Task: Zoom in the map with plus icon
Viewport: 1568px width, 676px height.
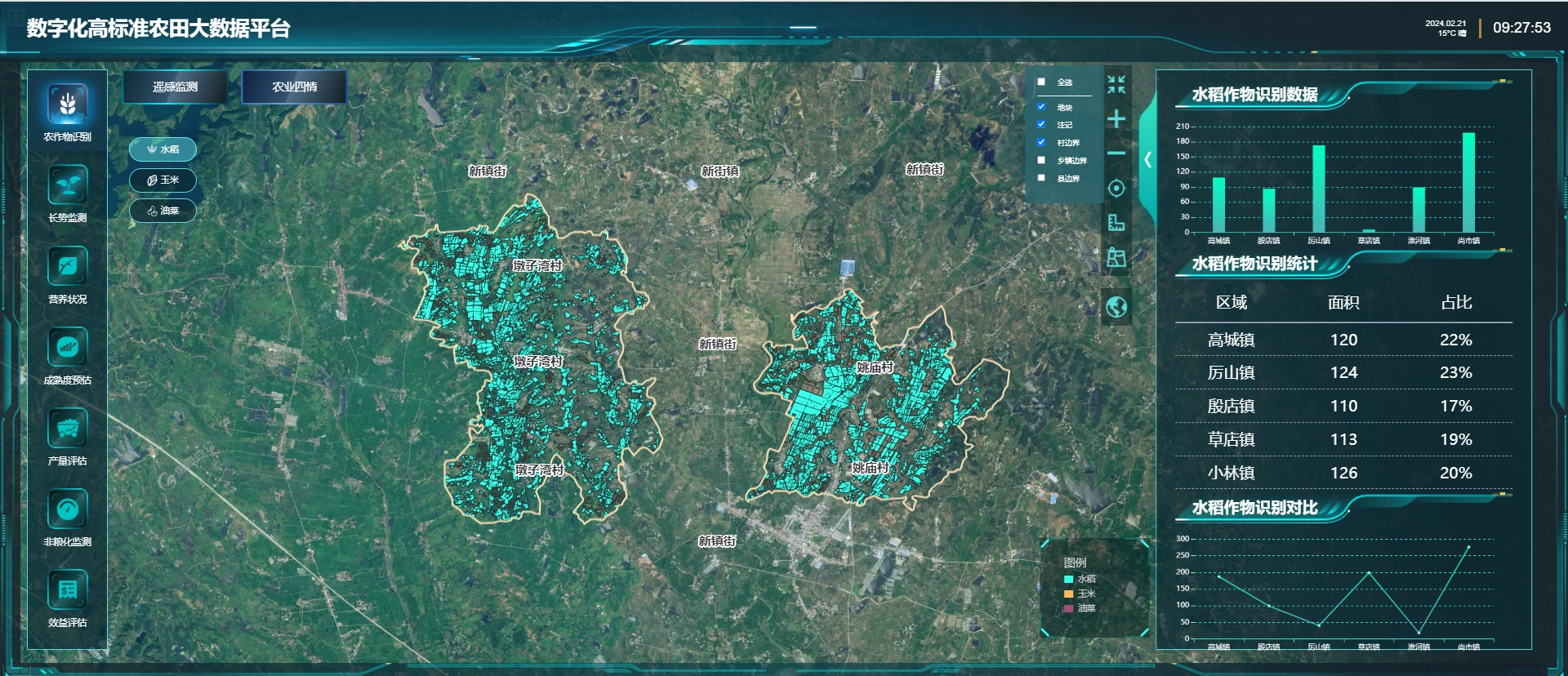Action: coord(1116,119)
